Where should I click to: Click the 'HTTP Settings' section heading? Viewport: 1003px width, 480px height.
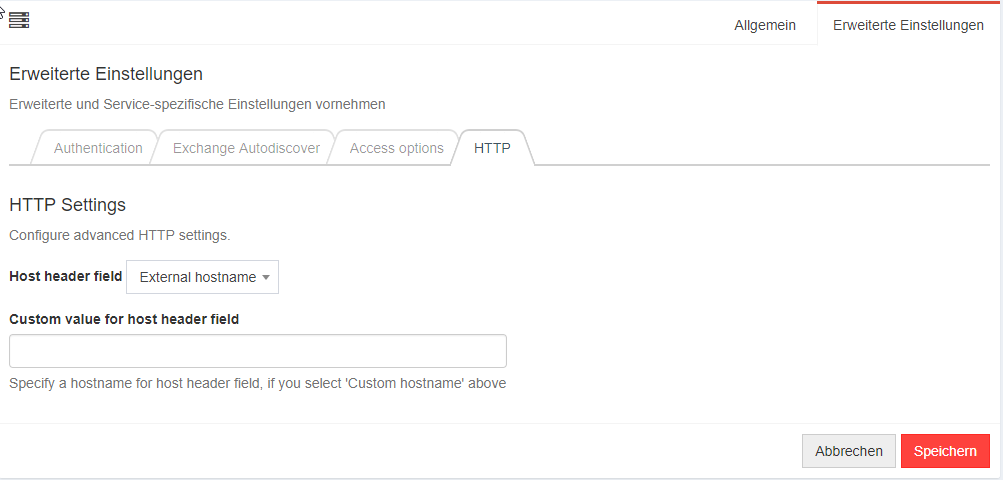click(67, 205)
